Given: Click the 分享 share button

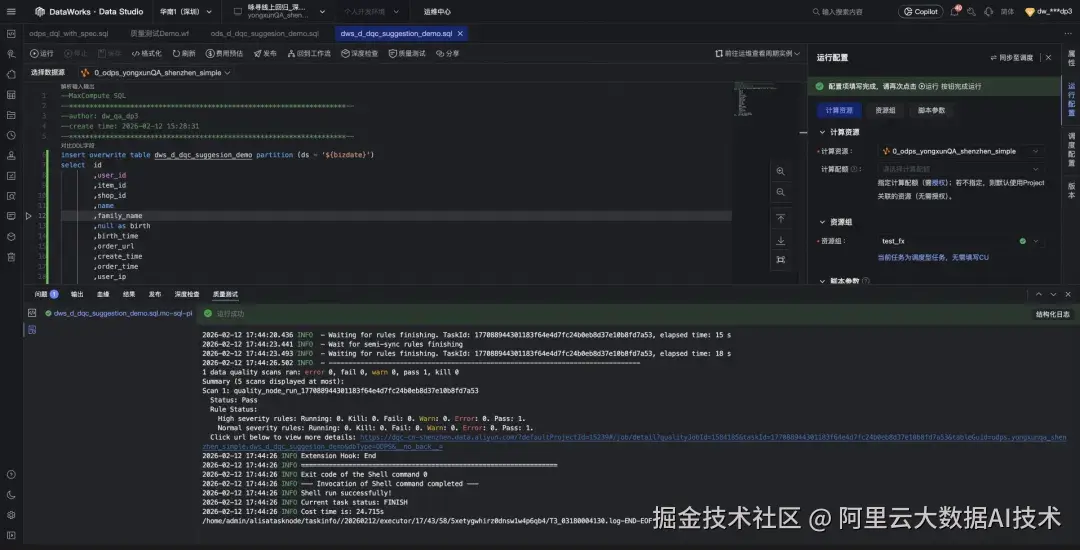Looking at the screenshot, I should pos(448,53).
